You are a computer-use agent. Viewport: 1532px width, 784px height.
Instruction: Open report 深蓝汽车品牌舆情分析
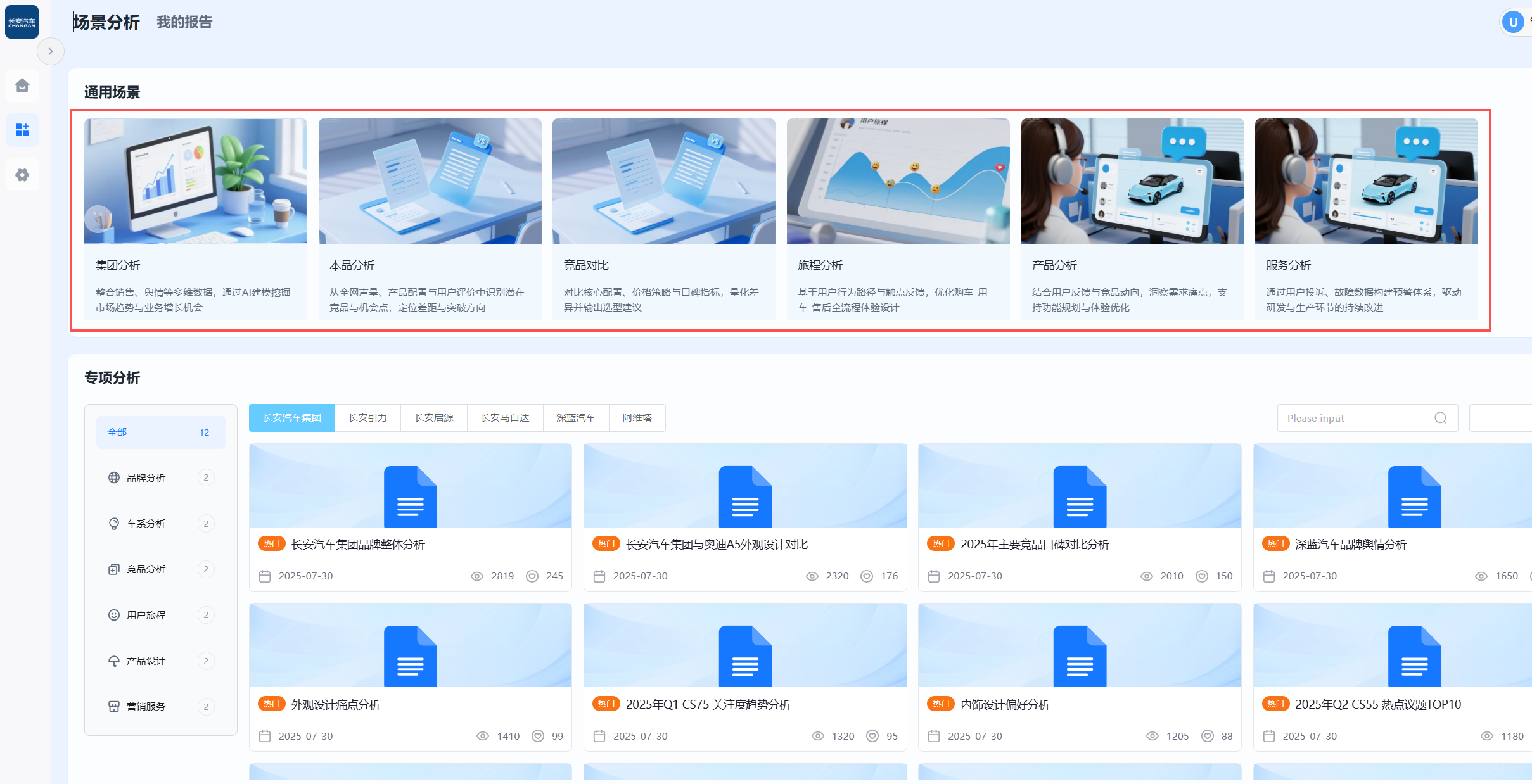1351,545
